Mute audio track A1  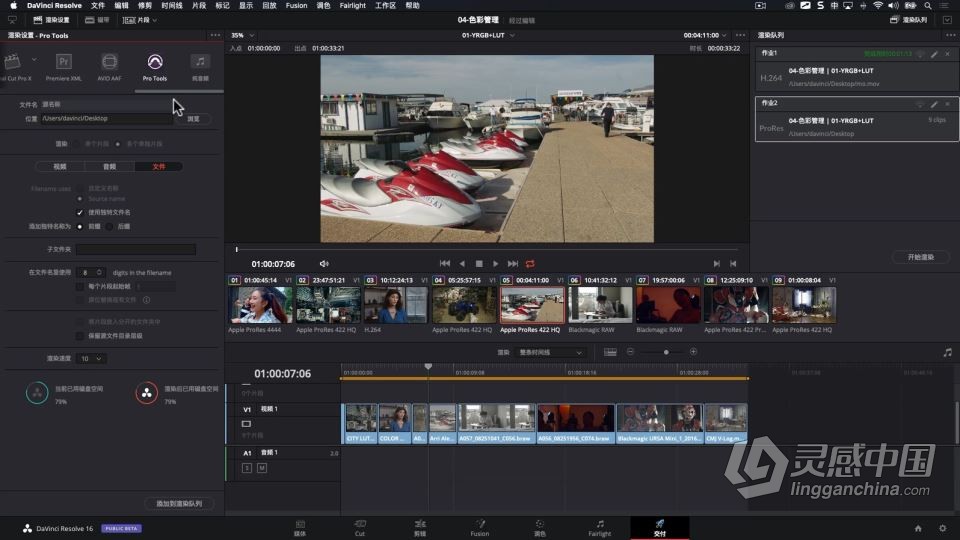[262, 468]
